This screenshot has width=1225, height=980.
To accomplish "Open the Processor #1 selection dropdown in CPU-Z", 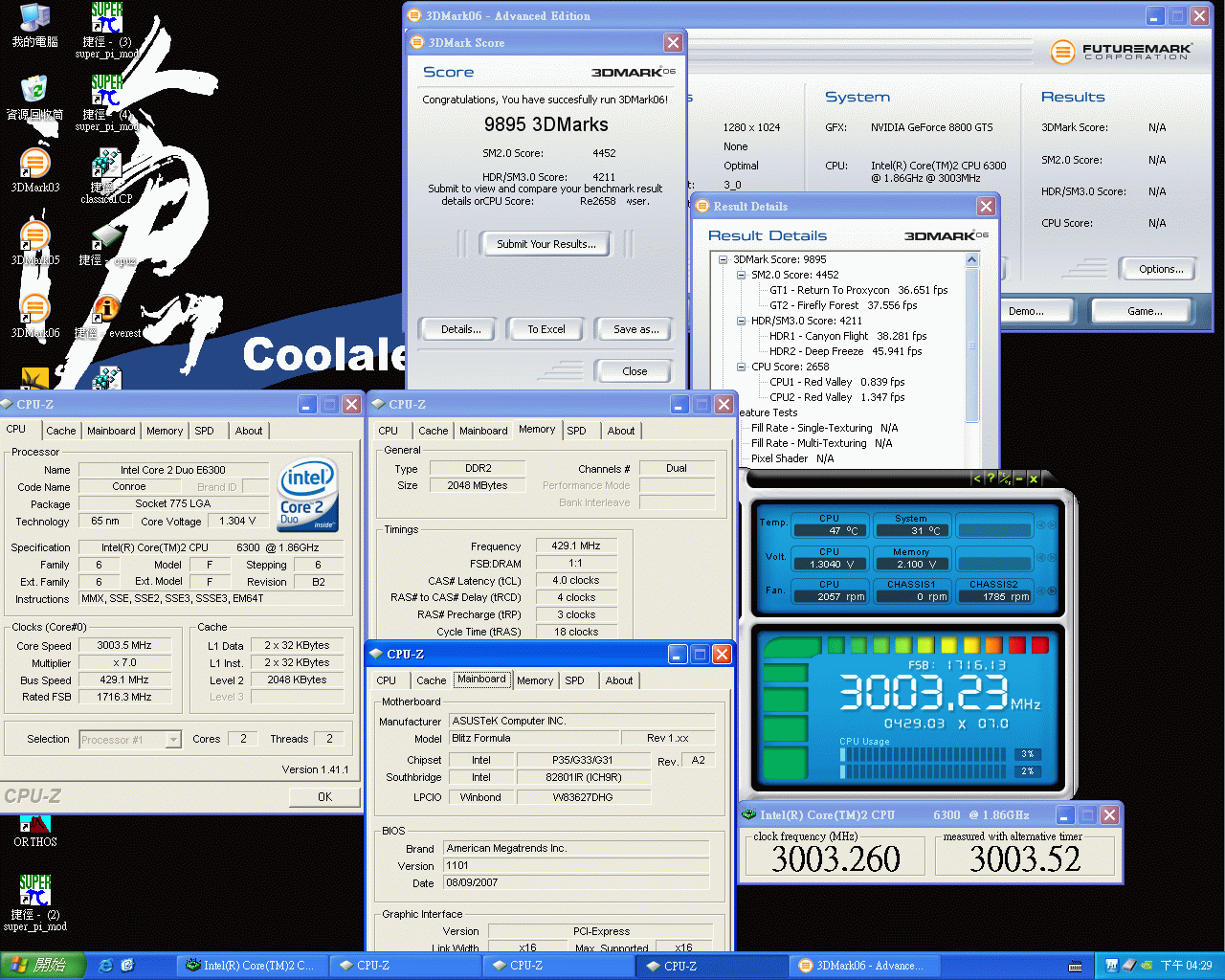I will coord(173,739).
